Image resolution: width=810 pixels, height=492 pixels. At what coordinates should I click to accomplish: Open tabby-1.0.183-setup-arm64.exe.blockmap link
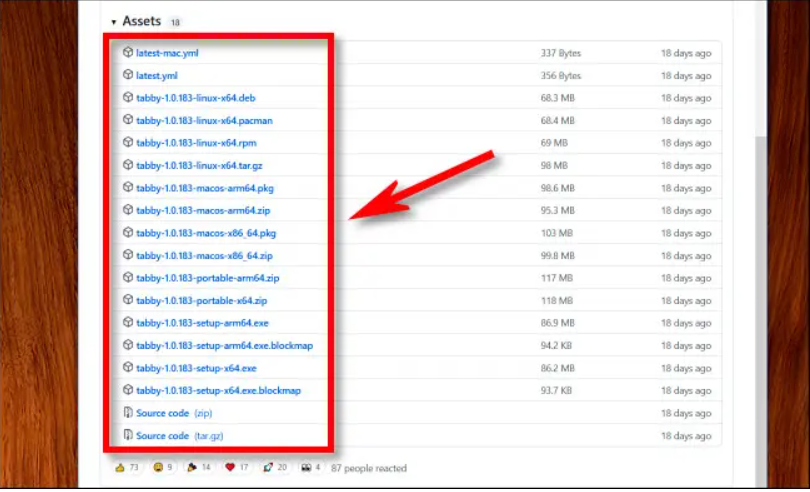(224, 345)
